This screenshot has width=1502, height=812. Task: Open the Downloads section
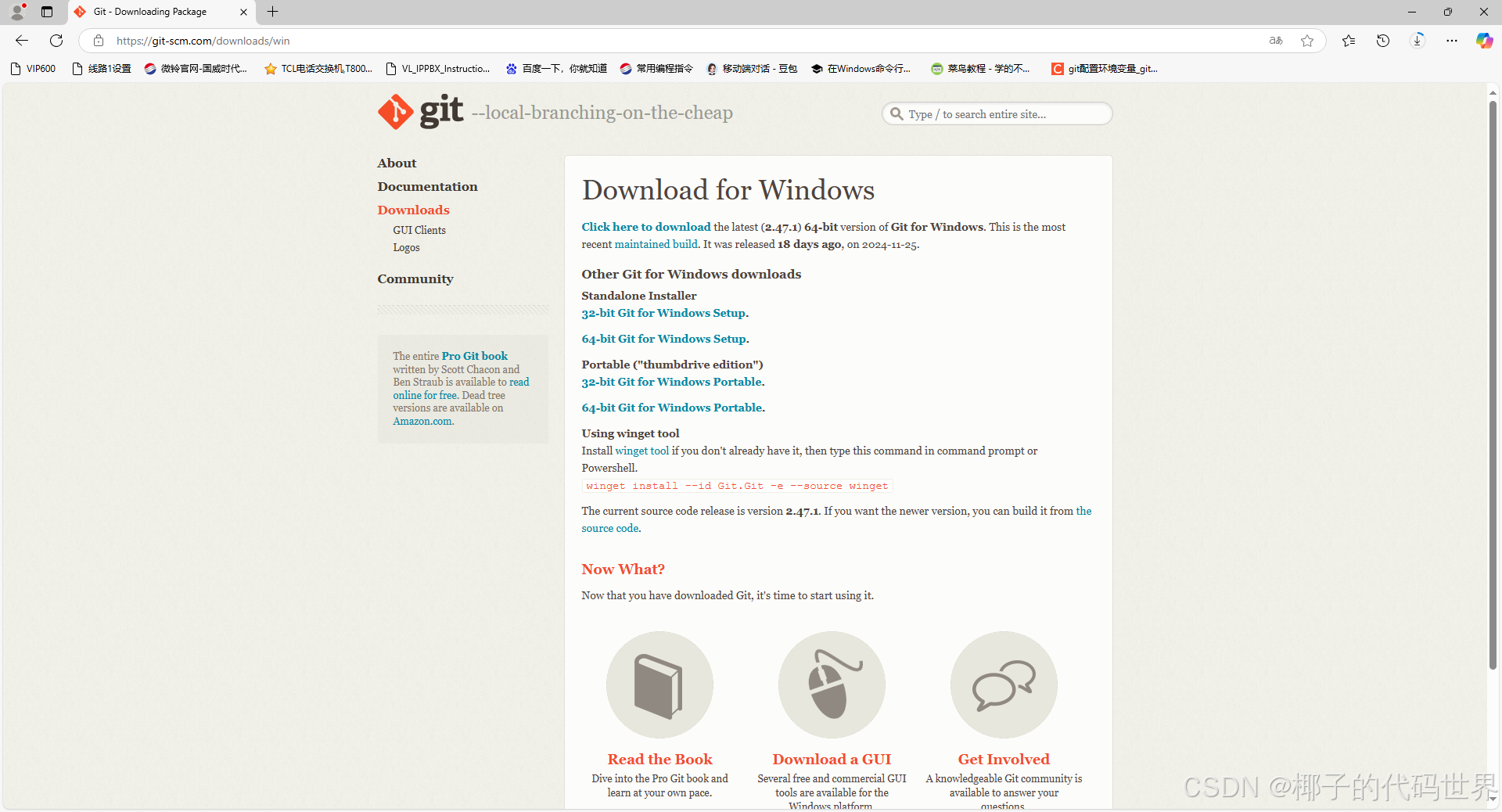[x=413, y=210]
